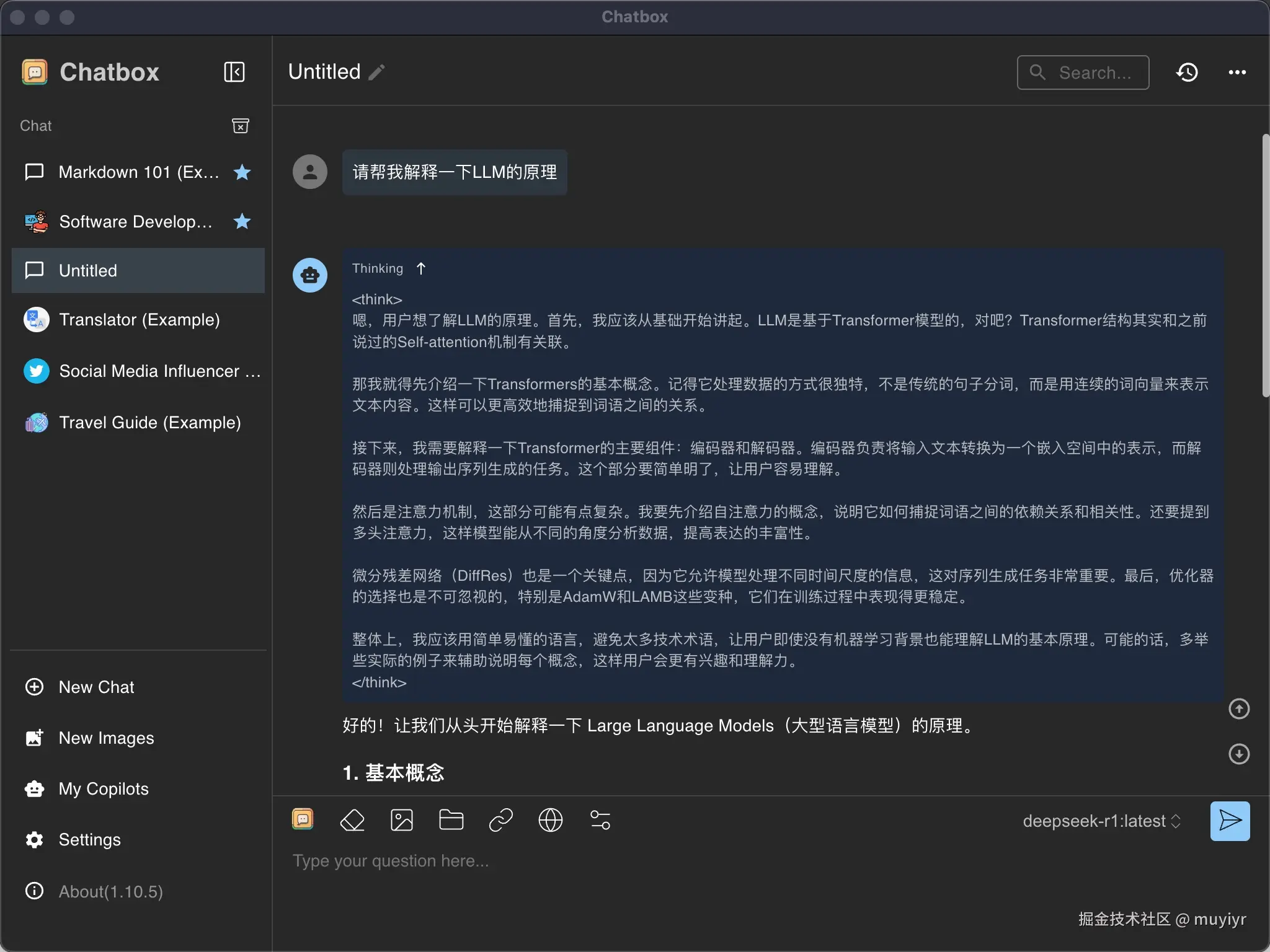This screenshot has height=952, width=1270.
Task: Click the web browsing globe icon
Action: pyautogui.click(x=550, y=821)
